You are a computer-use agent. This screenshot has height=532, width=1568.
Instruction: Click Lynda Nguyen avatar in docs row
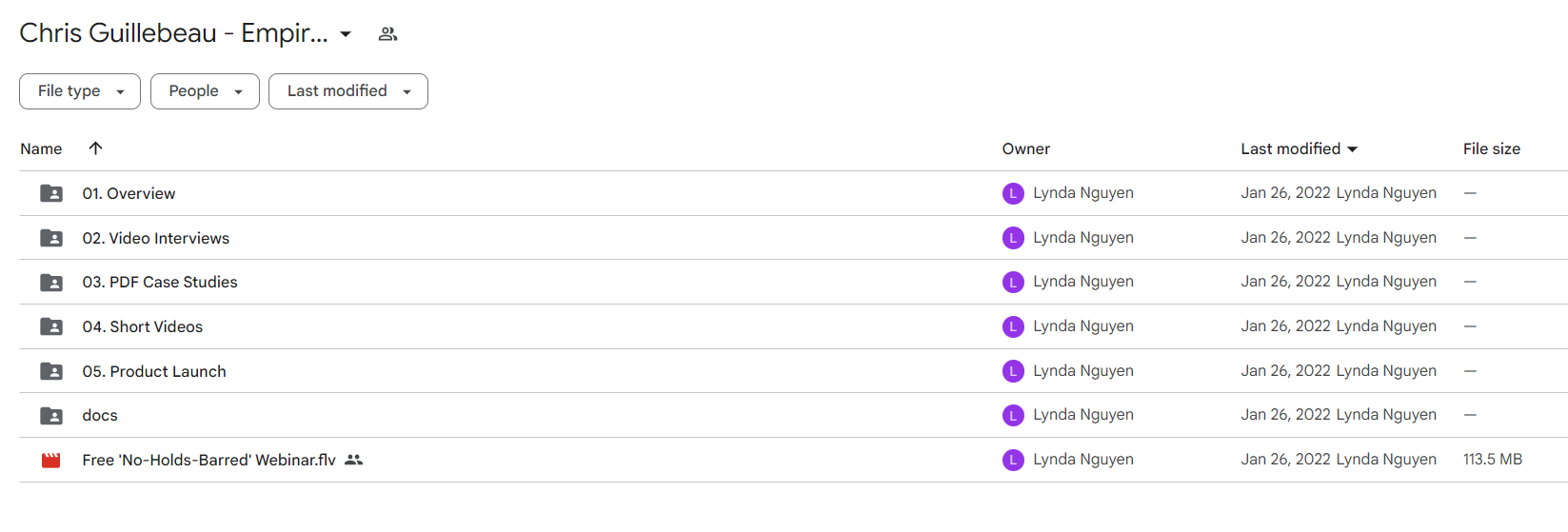pos(1013,415)
